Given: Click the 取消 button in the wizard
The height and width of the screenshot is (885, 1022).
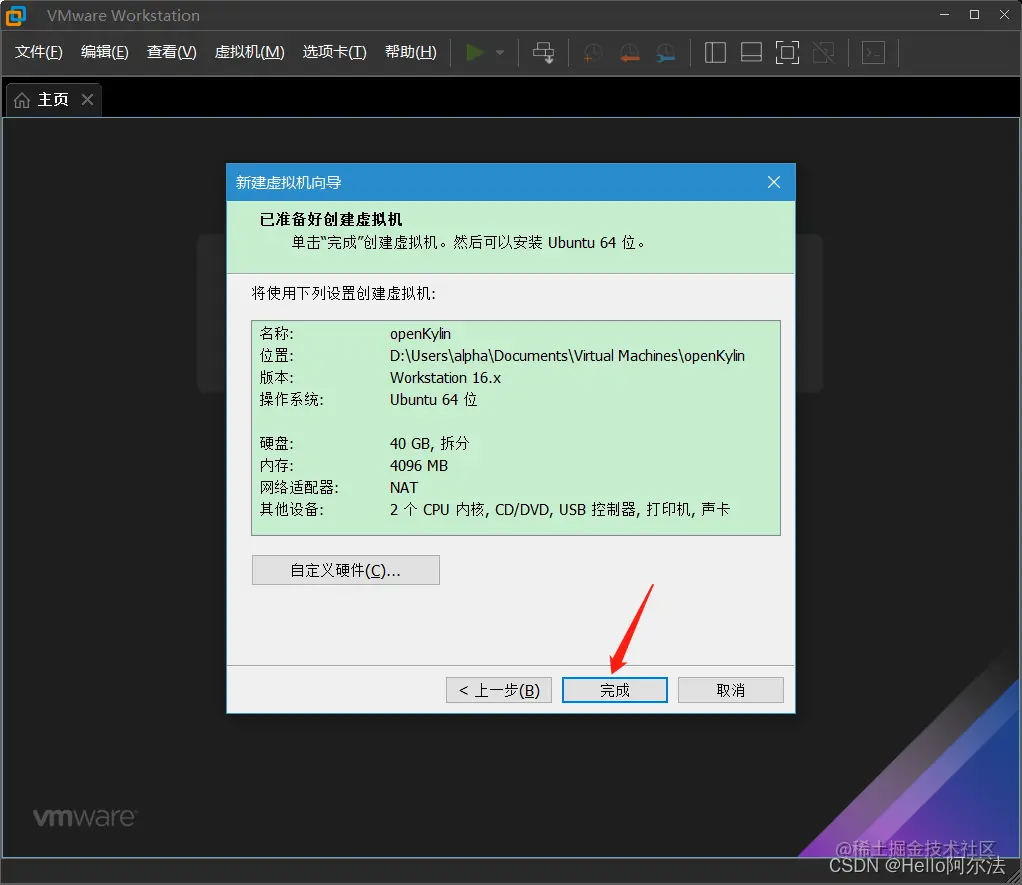Looking at the screenshot, I should (x=730, y=690).
